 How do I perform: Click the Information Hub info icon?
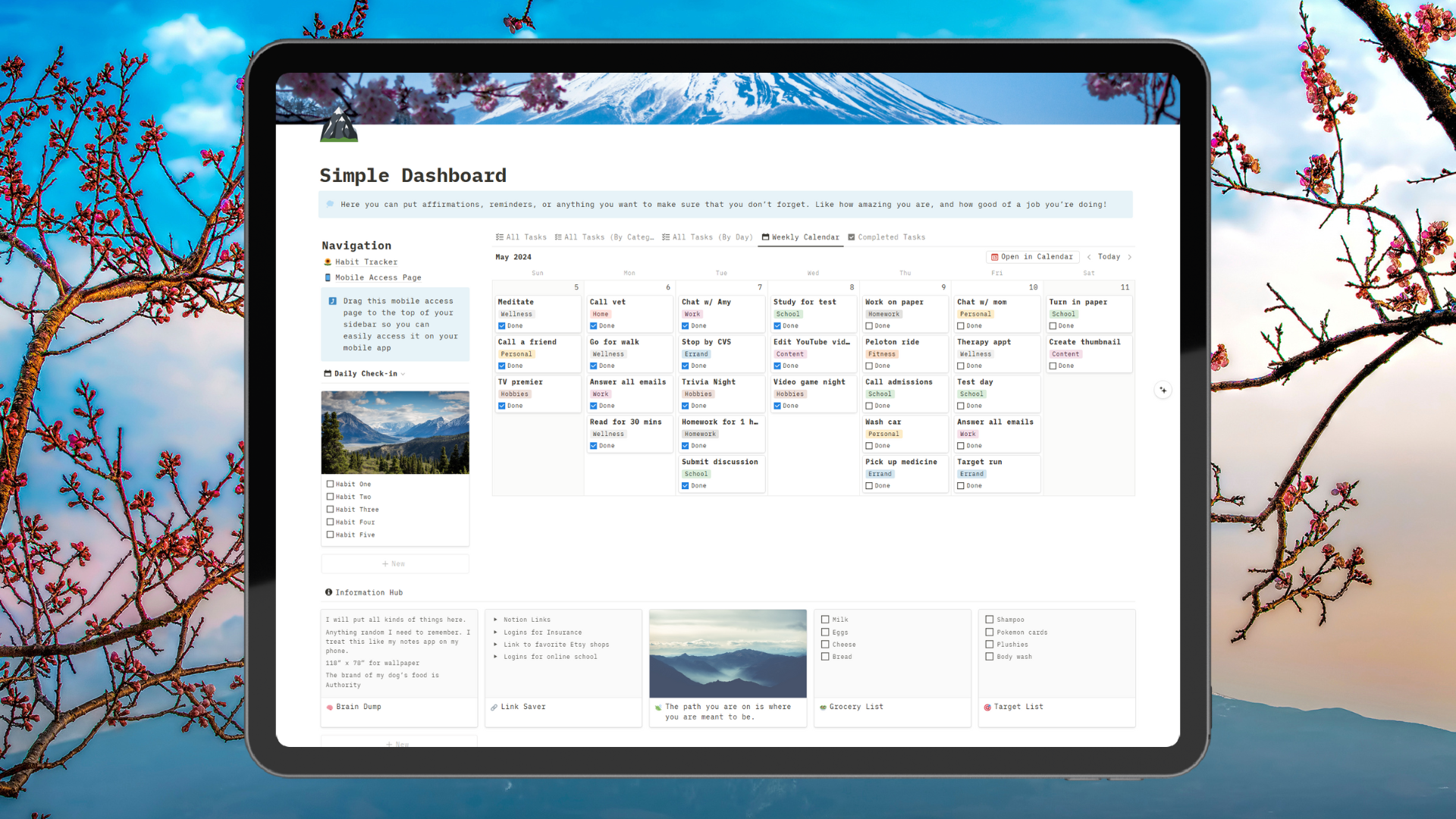328,592
